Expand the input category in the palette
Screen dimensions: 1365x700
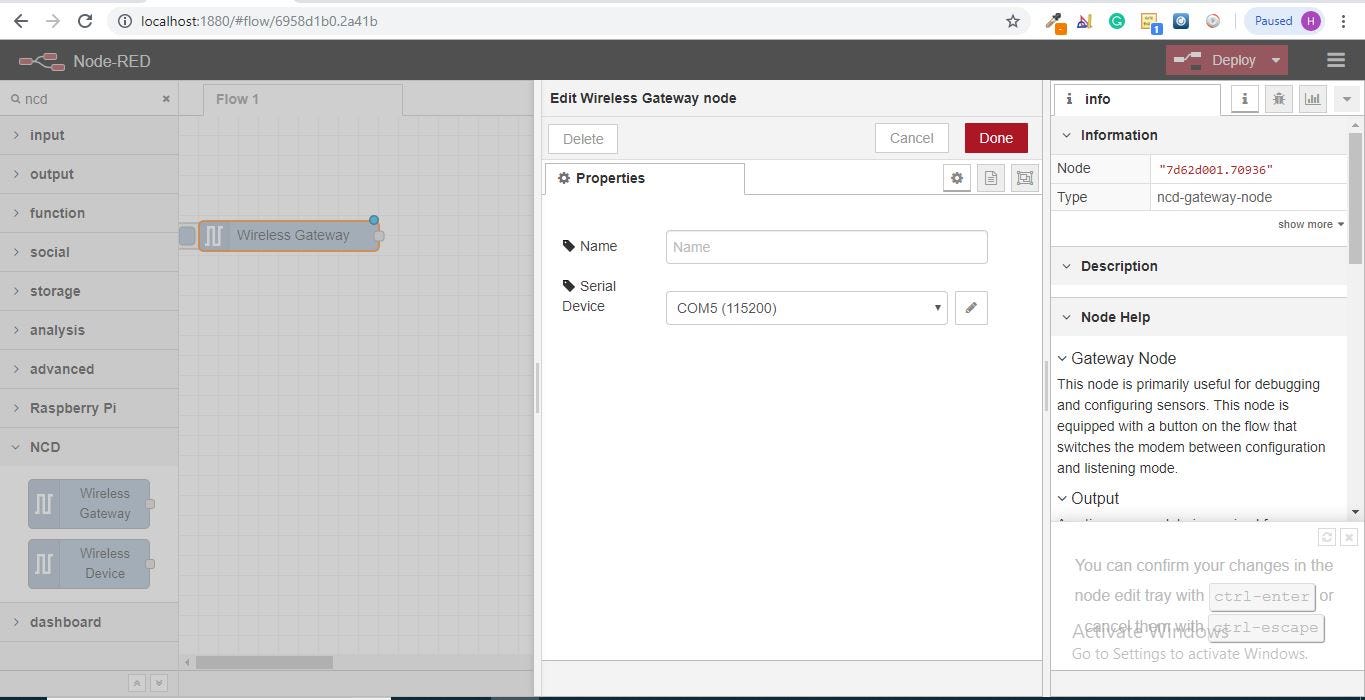(x=47, y=134)
